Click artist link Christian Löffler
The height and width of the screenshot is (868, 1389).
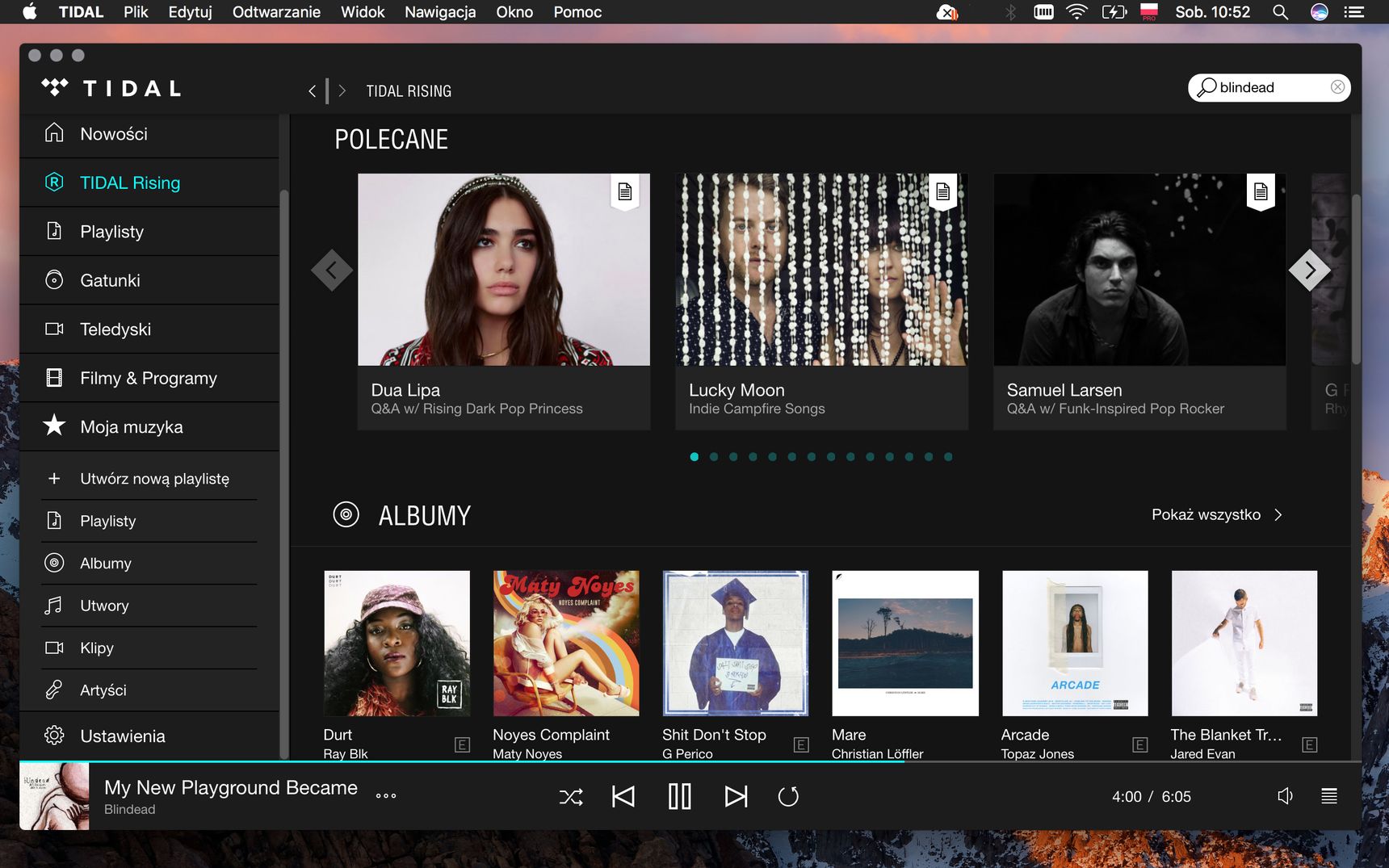pyautogui.click(x=878, y=753)
